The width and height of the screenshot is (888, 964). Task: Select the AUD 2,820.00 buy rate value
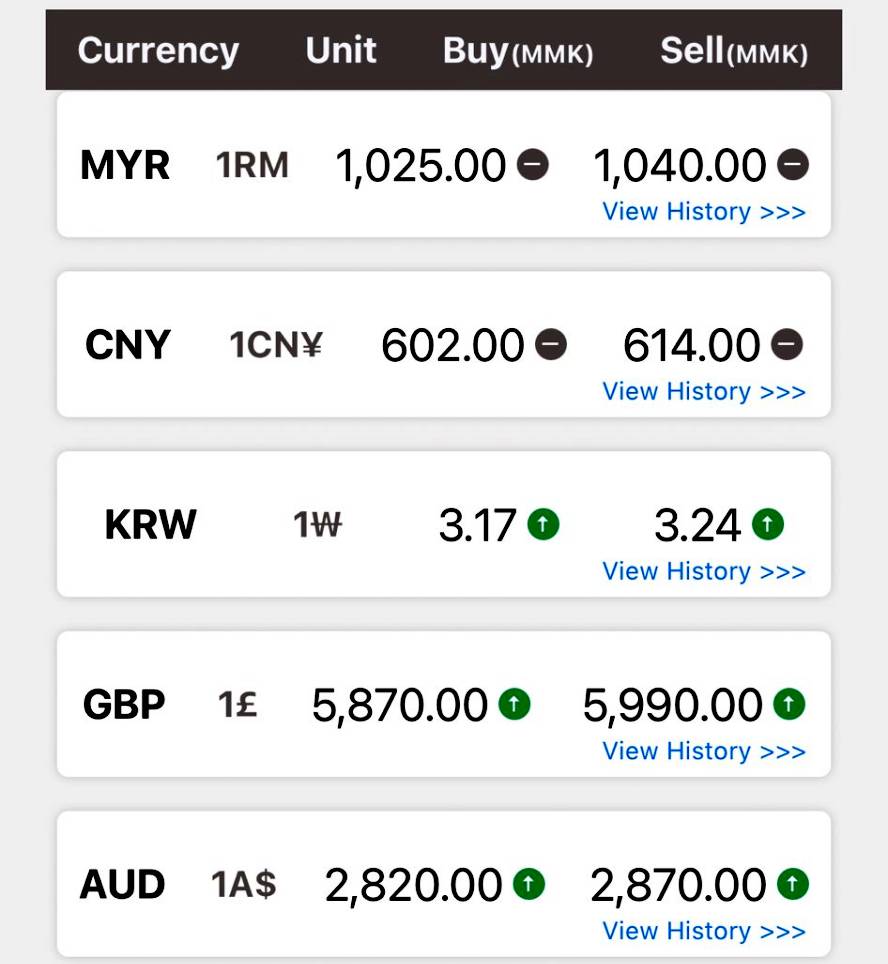point(413,885)
